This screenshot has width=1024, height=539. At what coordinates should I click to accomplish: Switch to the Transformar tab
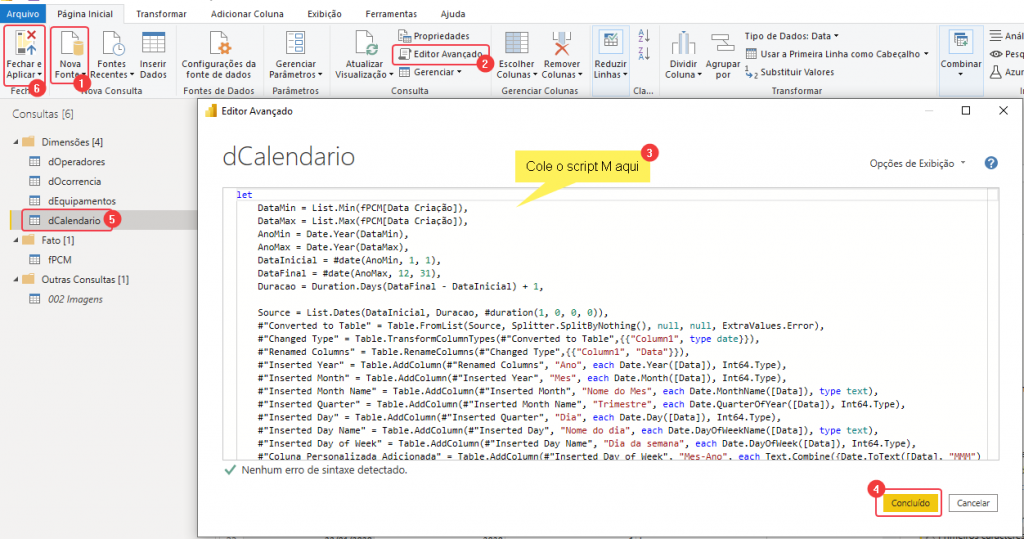tap(160, 14)
